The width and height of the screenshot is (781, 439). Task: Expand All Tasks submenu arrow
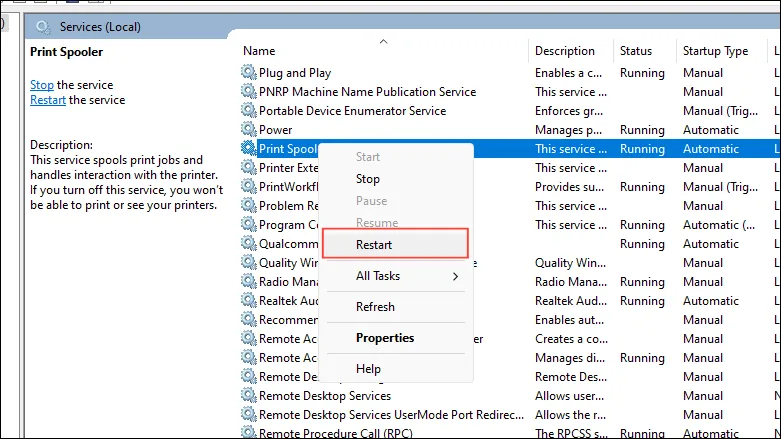coord(455,276)
